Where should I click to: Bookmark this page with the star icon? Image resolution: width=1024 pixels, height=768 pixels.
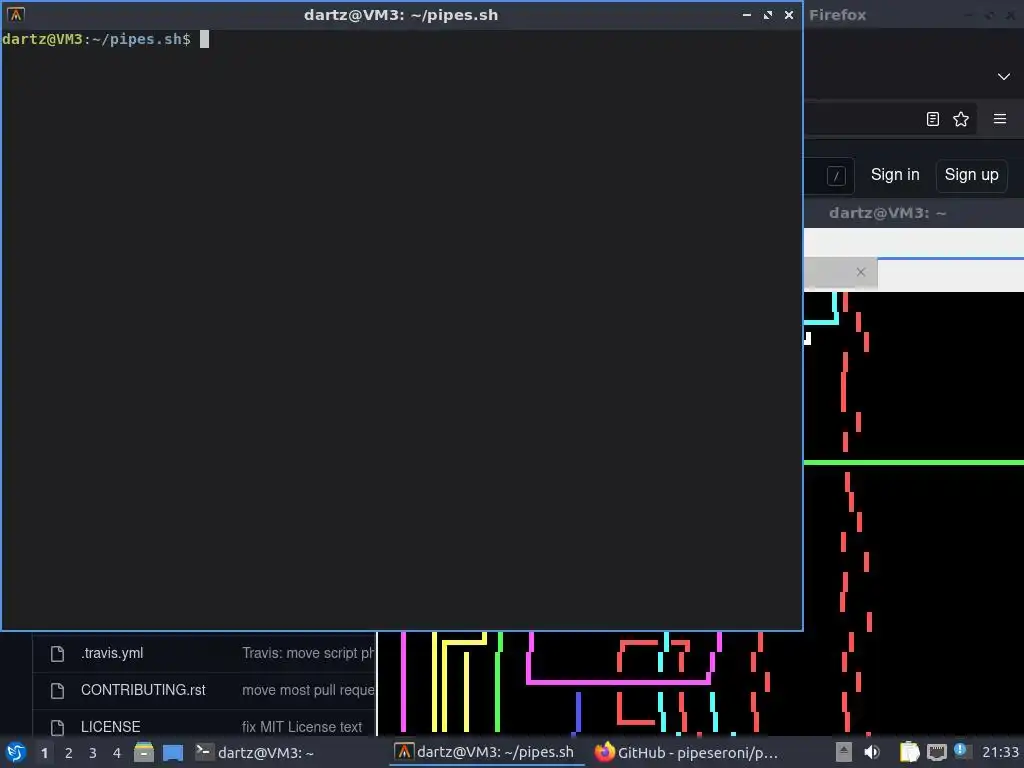(961, 119)
